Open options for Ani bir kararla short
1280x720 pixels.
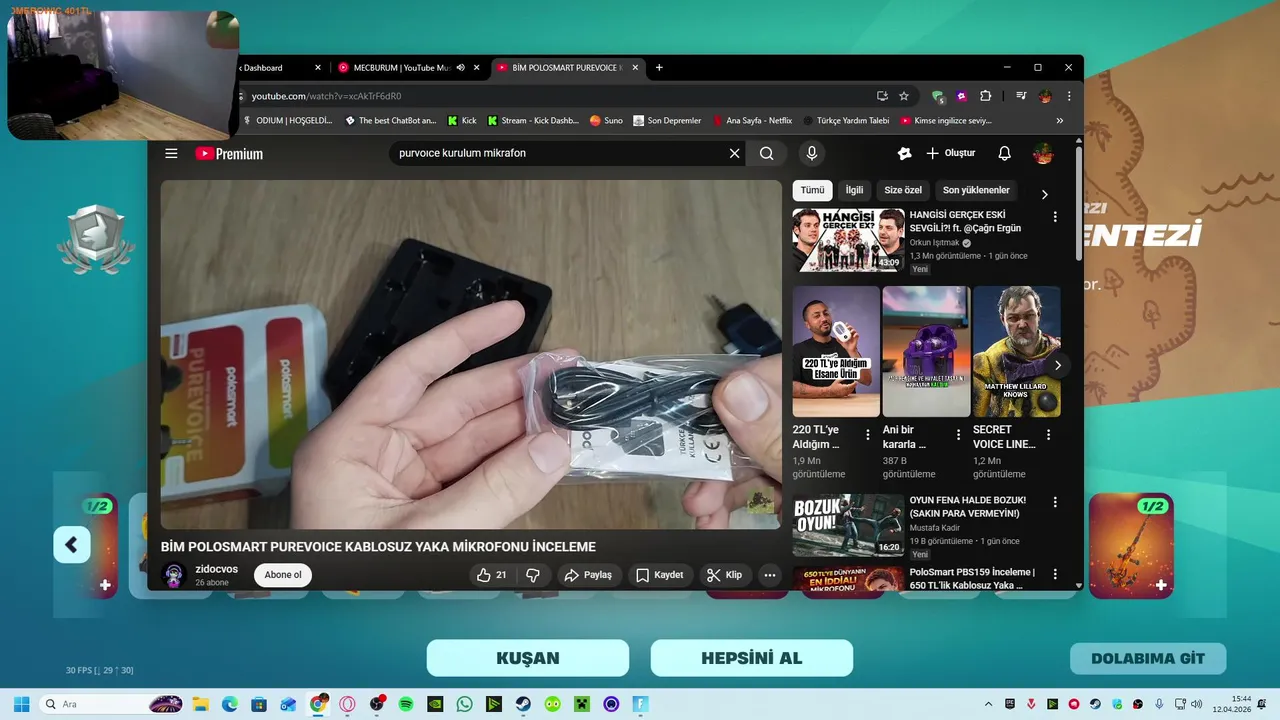[x=958, y=435]
